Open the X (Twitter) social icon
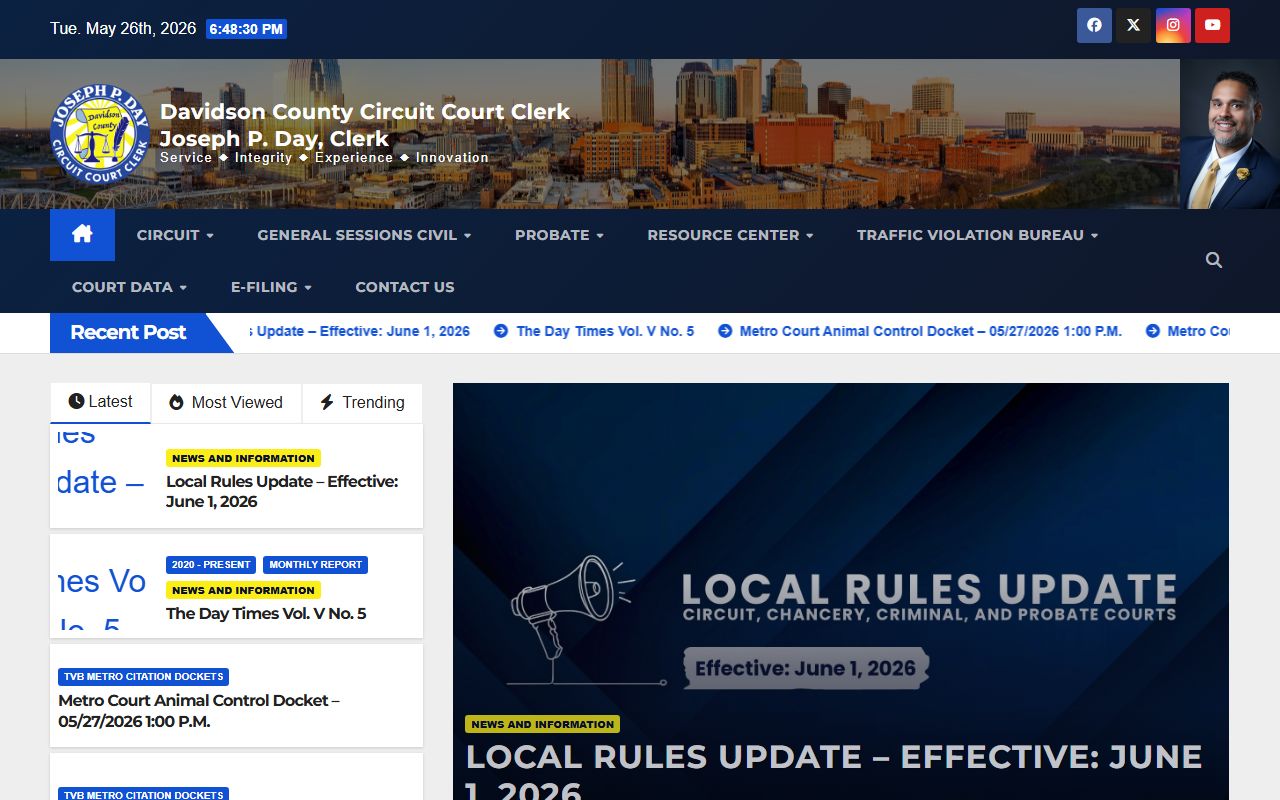1280x800 pixels. tap(1133, 26)
